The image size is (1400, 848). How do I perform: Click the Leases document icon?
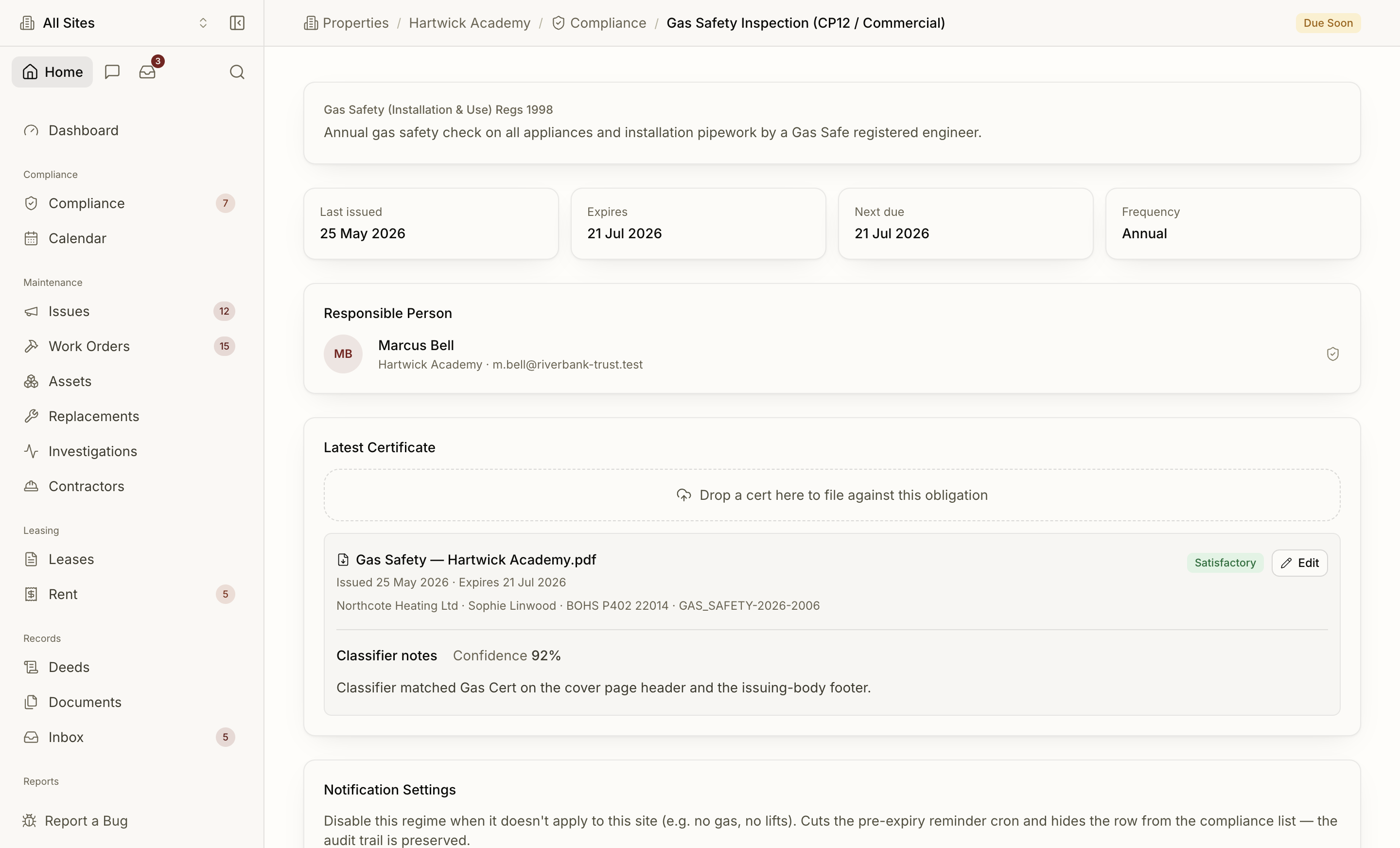coord(31,559)
